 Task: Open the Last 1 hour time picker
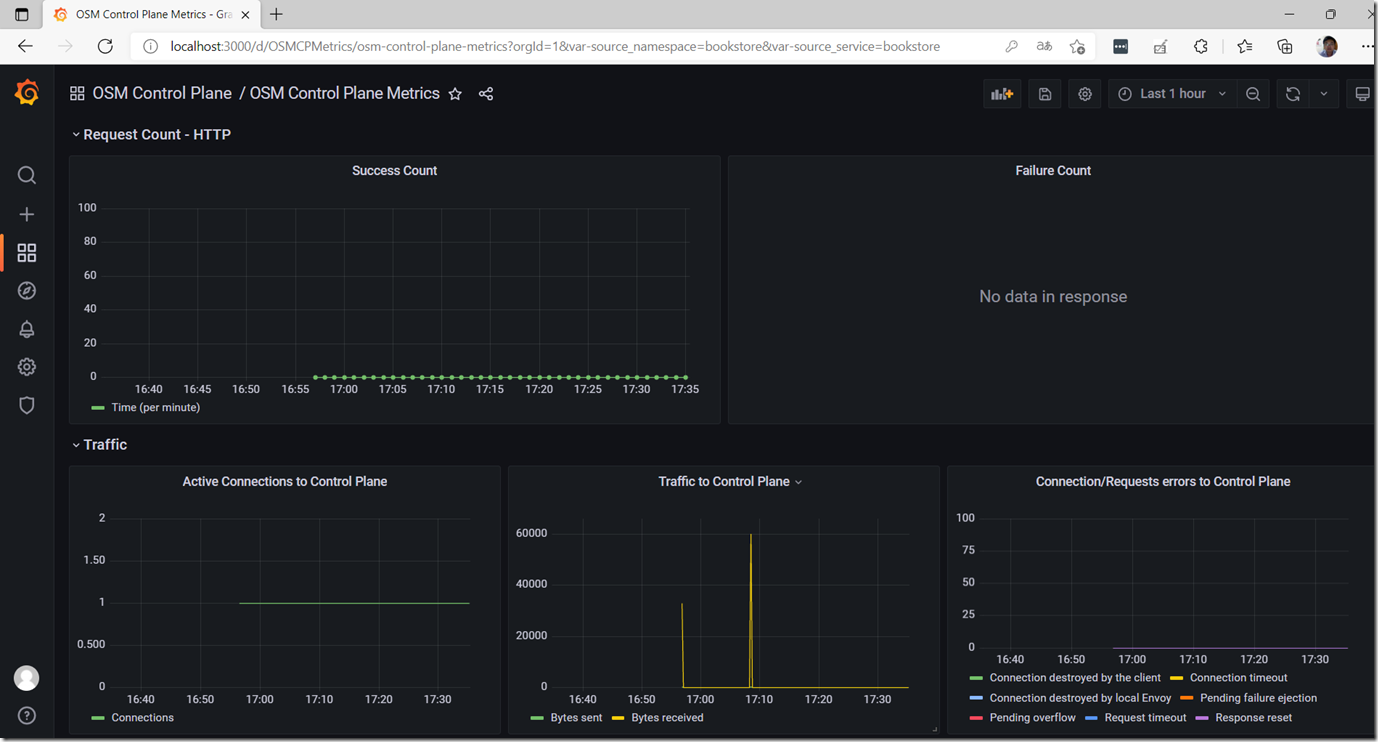[x=1172, y=94]
